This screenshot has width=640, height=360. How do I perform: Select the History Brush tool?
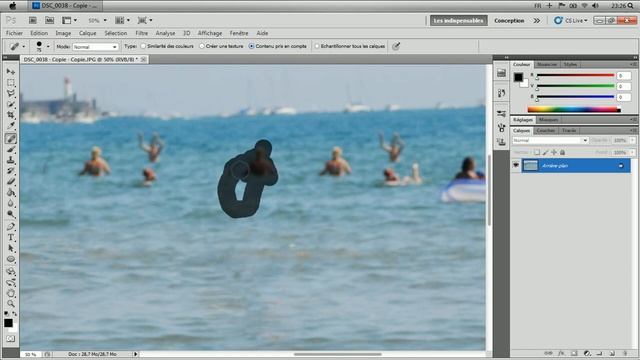[x=11, y=171]
